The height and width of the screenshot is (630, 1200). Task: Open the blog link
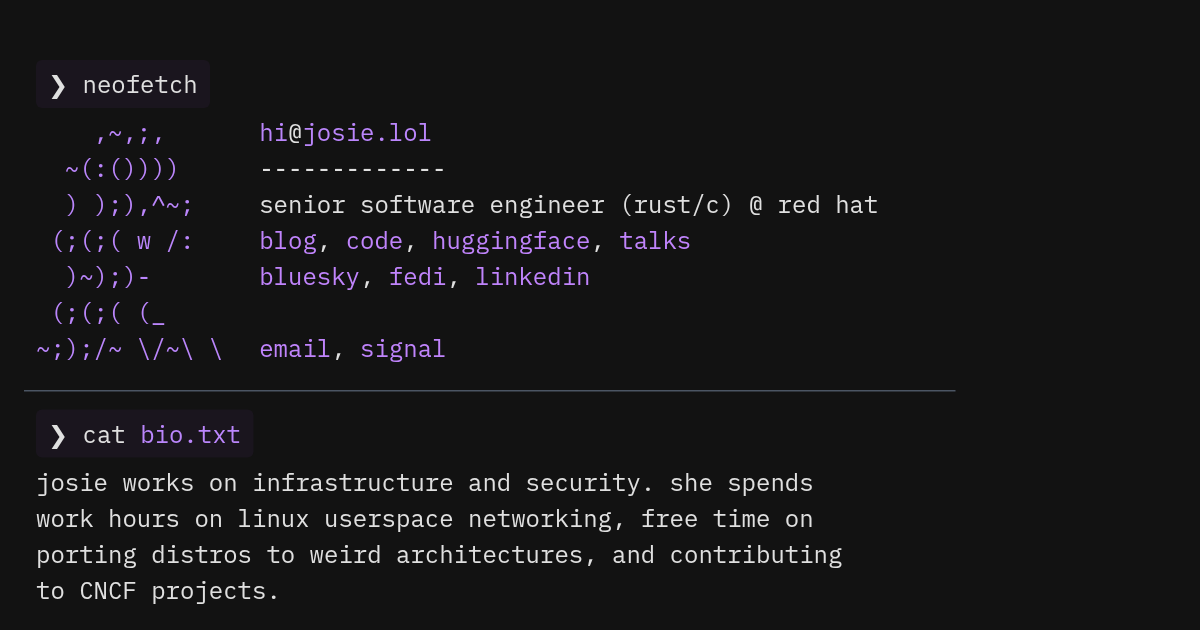[288, 241]
